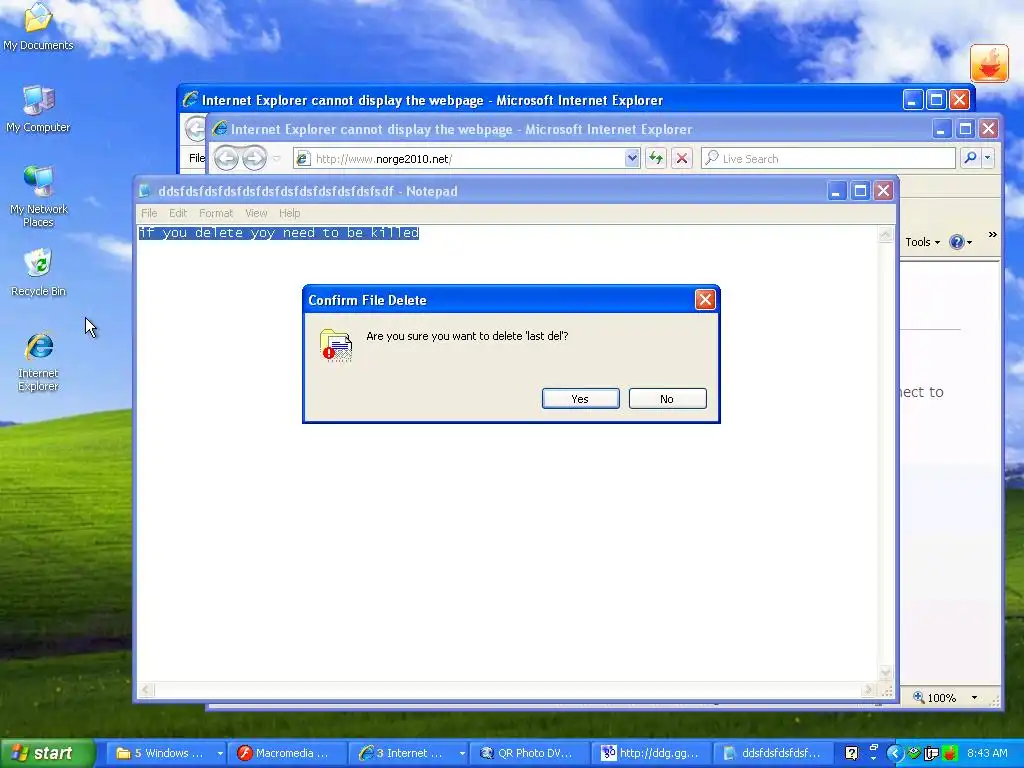
Task: Select the My Computer desktop icon
Action: (x=38, y=109)
